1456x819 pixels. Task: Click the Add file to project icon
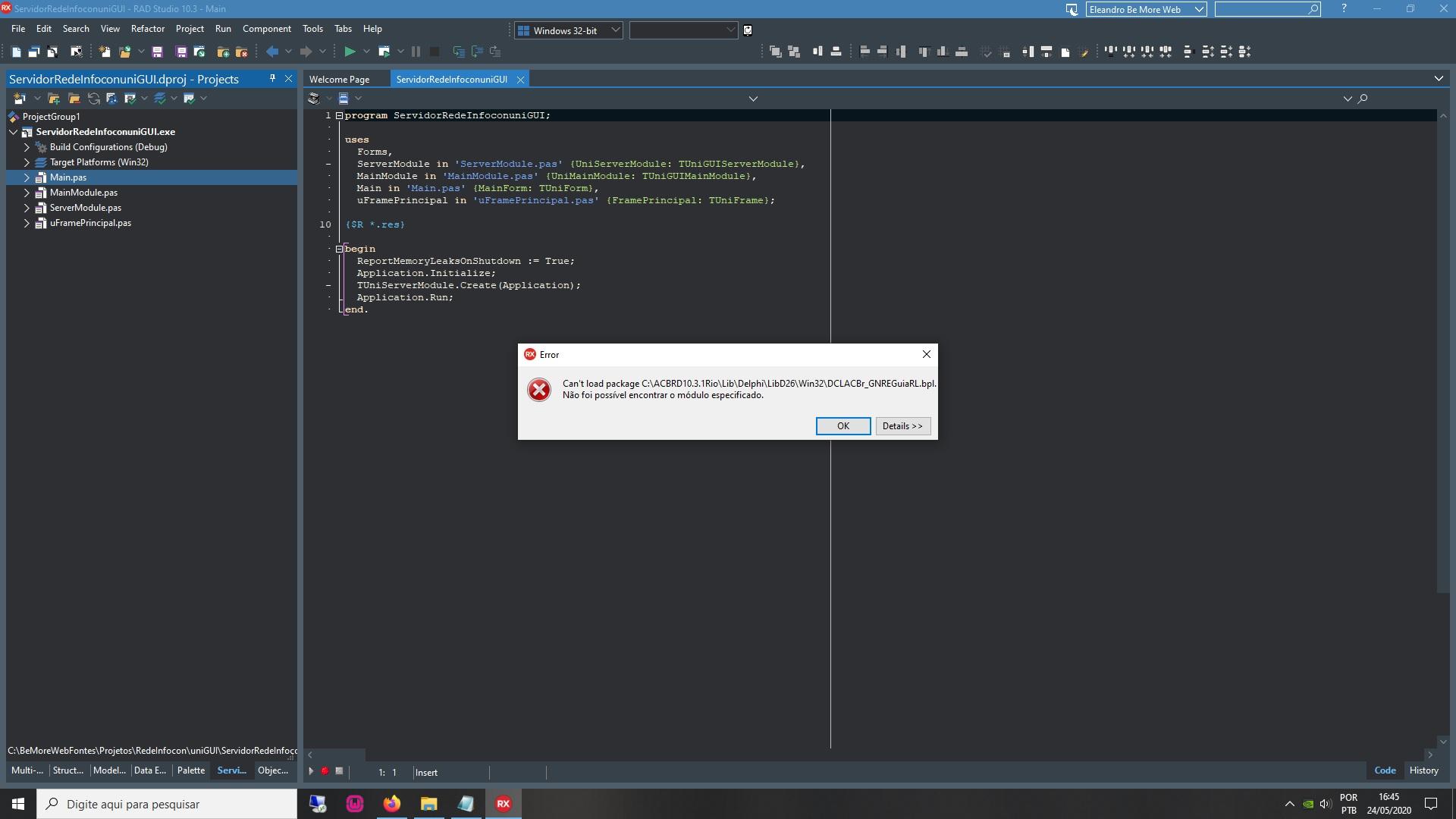(223, 52)
